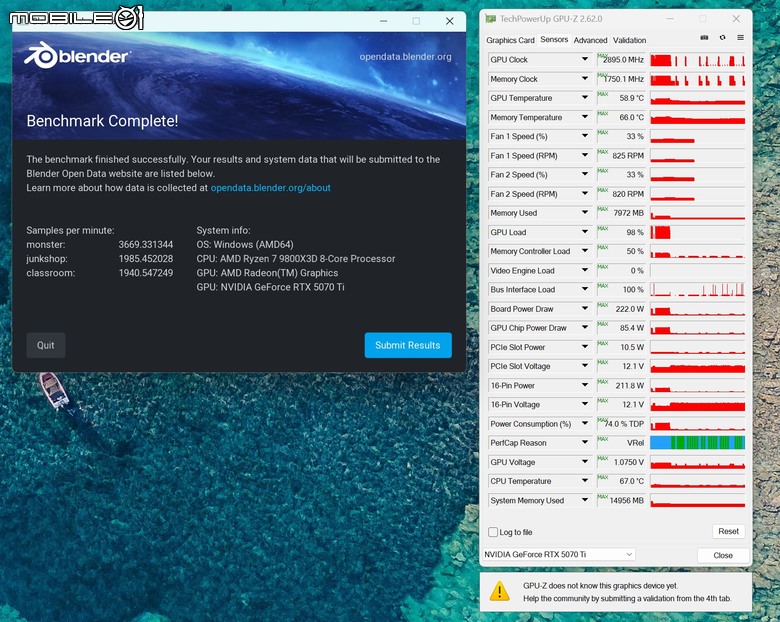
Task: Click classroom score 1940.547249
Action: [146, 273]
